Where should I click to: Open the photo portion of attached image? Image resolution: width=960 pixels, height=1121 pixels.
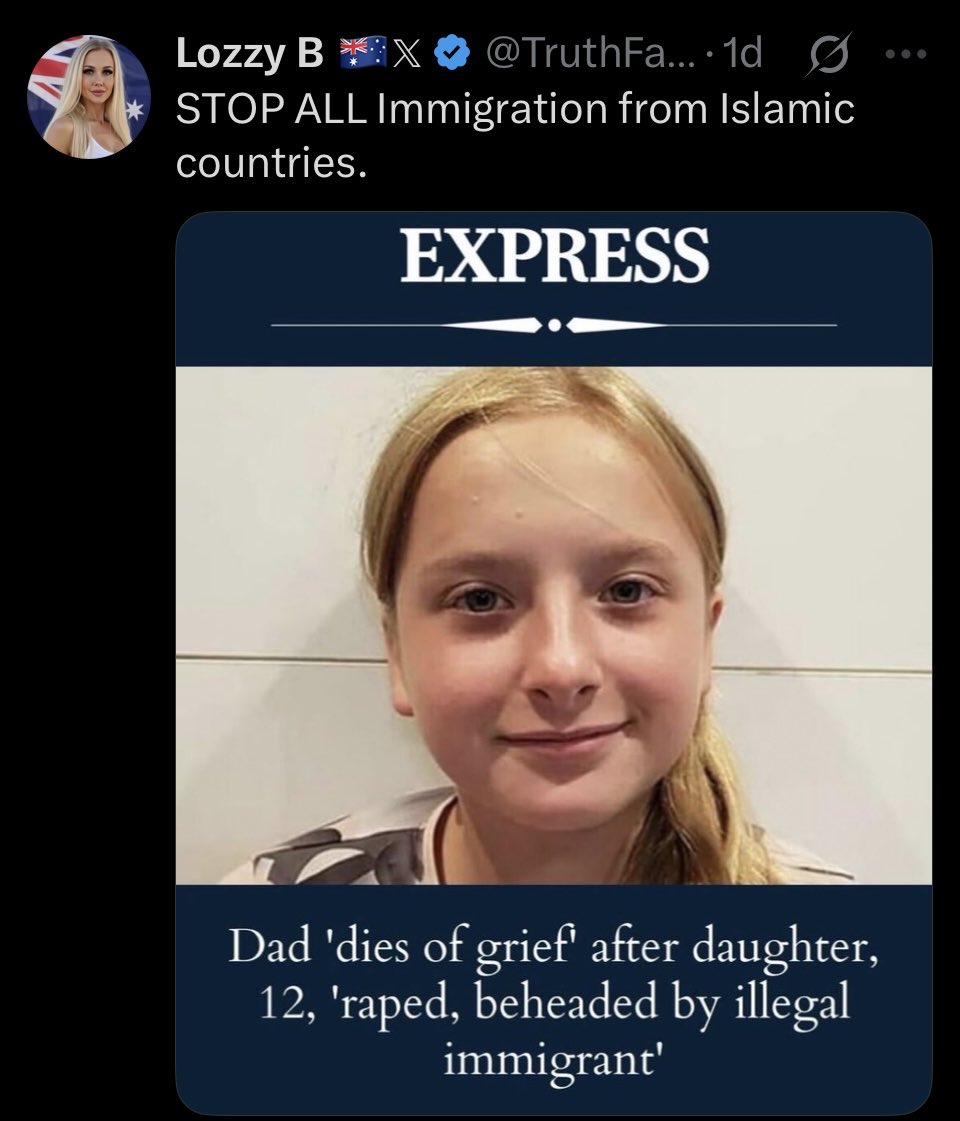click(554, 626)
